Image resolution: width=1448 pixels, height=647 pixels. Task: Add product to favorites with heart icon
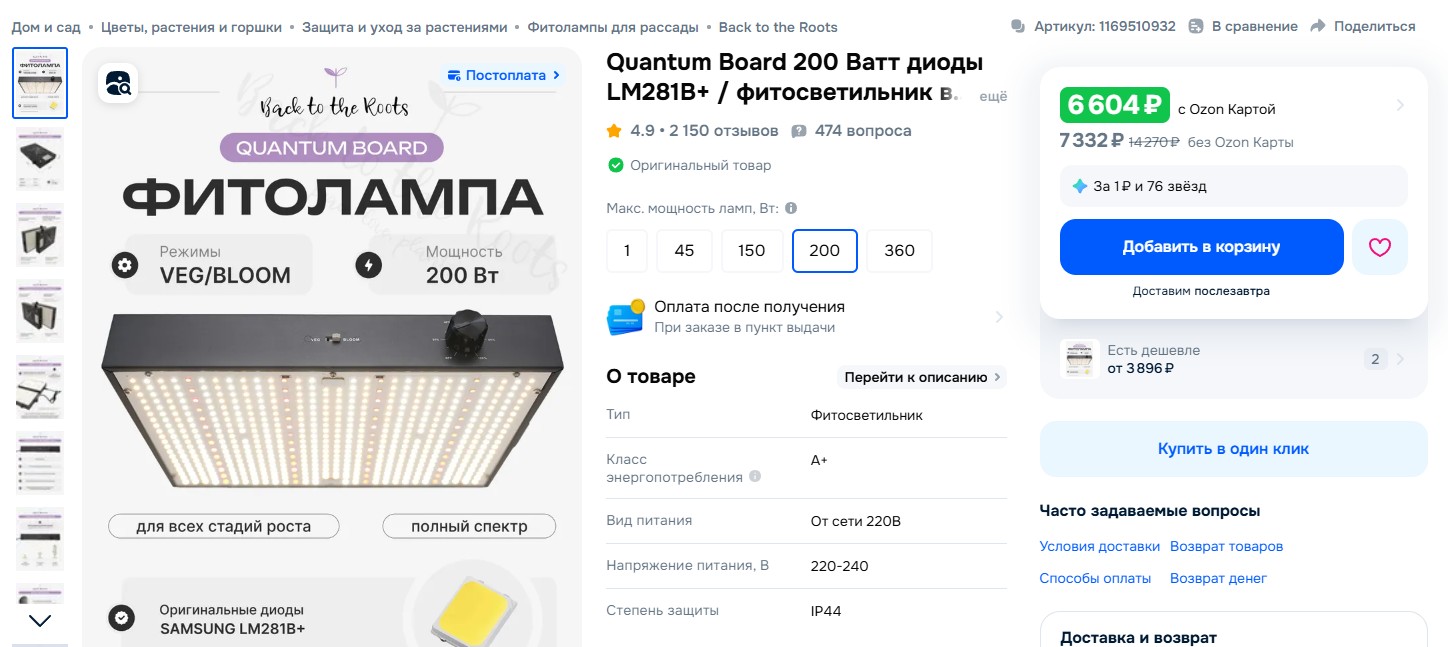click(x=1380, y=247)
